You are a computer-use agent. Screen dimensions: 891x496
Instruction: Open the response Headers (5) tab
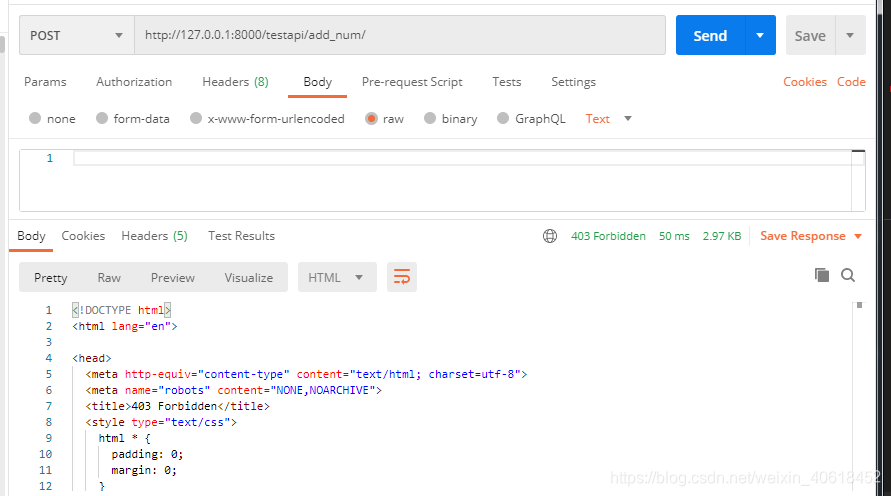click(x=154, y=236)
